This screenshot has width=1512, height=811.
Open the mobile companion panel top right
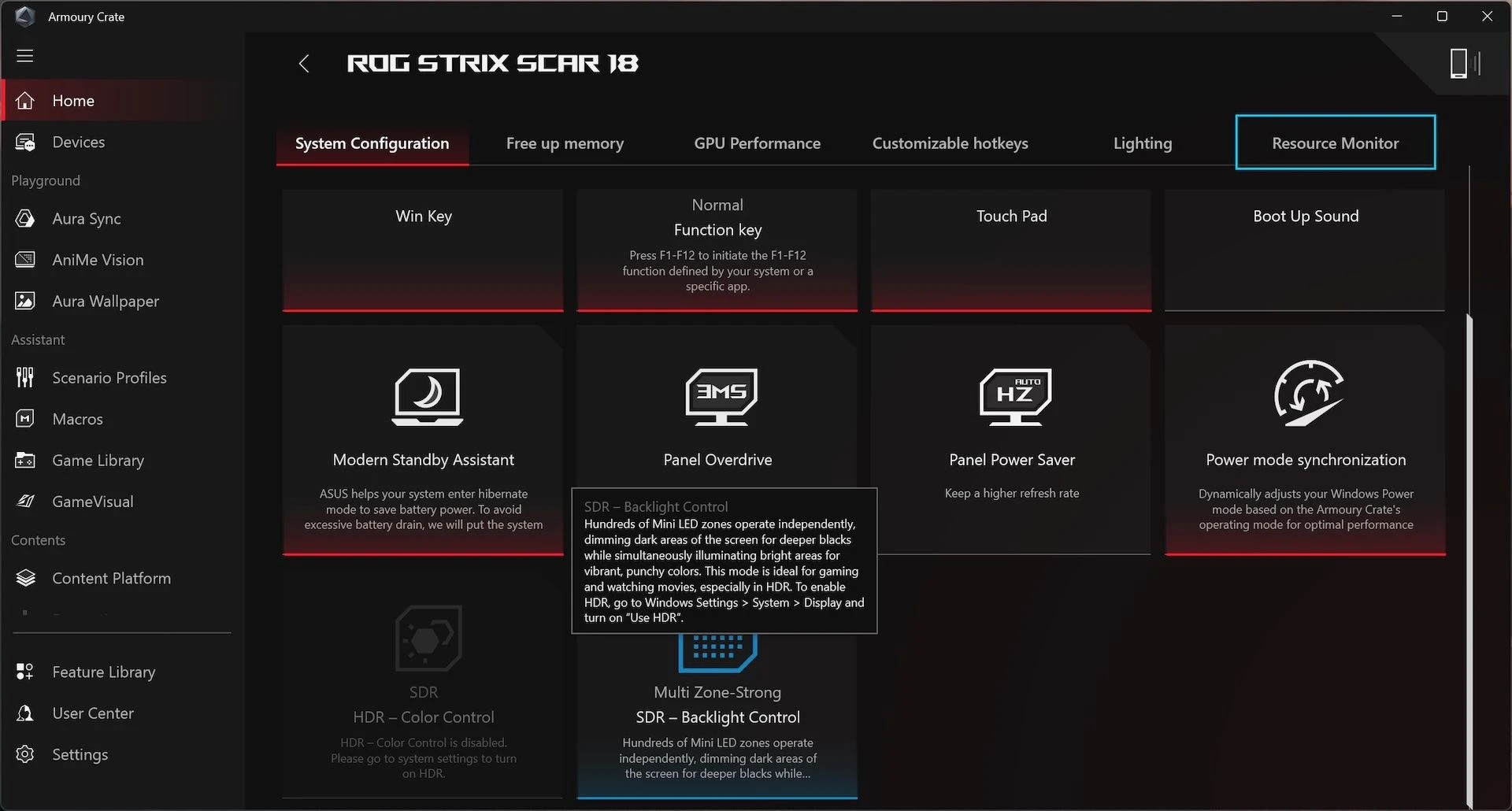pos(1458,63)
